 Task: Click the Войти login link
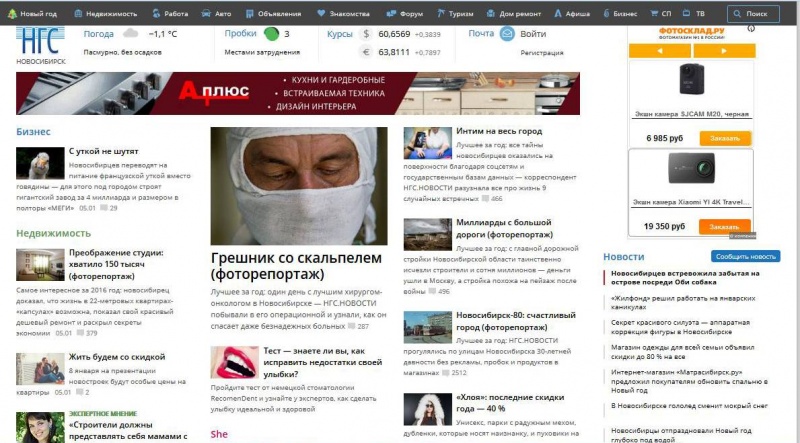533,34
